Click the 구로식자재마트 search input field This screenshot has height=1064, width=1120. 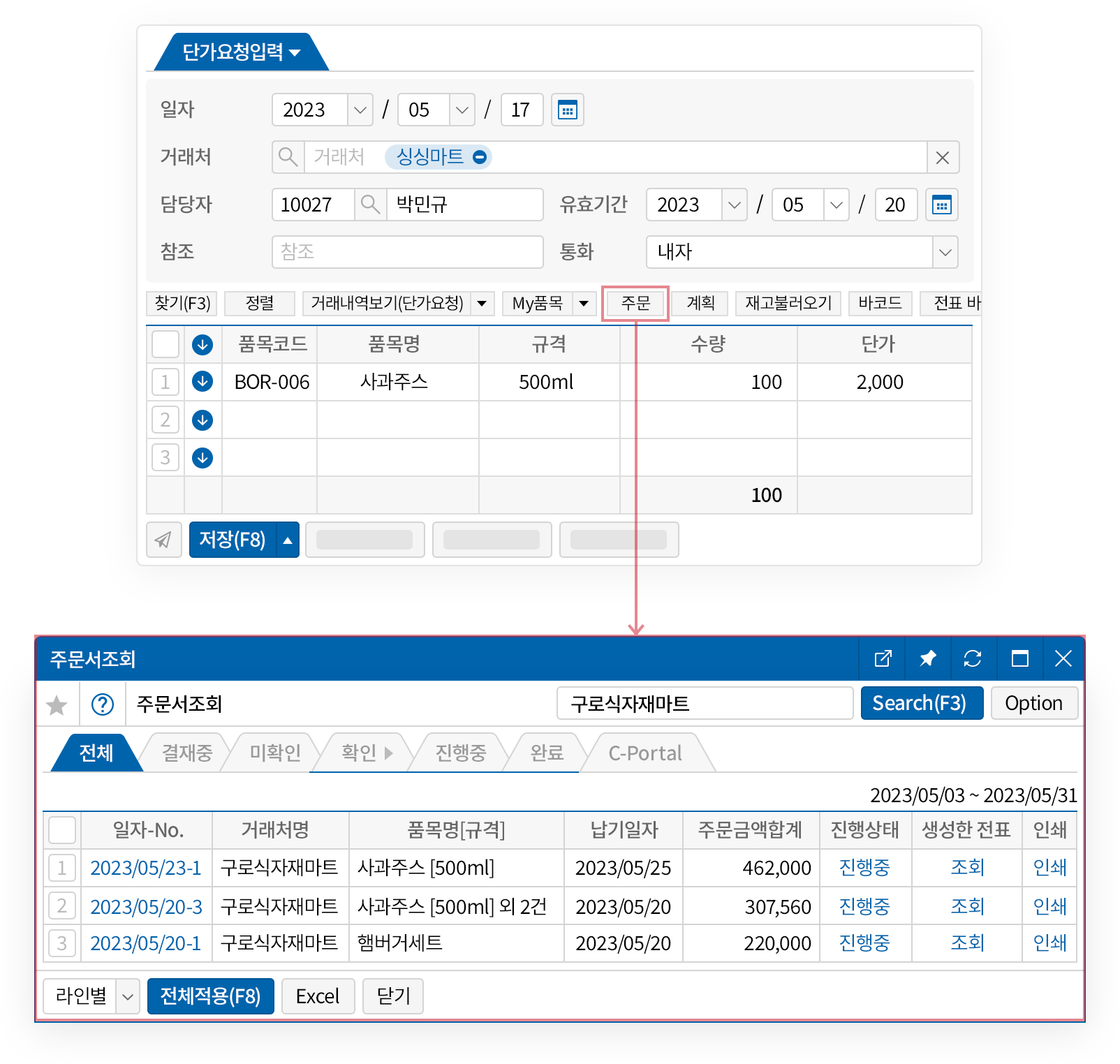pos(704,704)
